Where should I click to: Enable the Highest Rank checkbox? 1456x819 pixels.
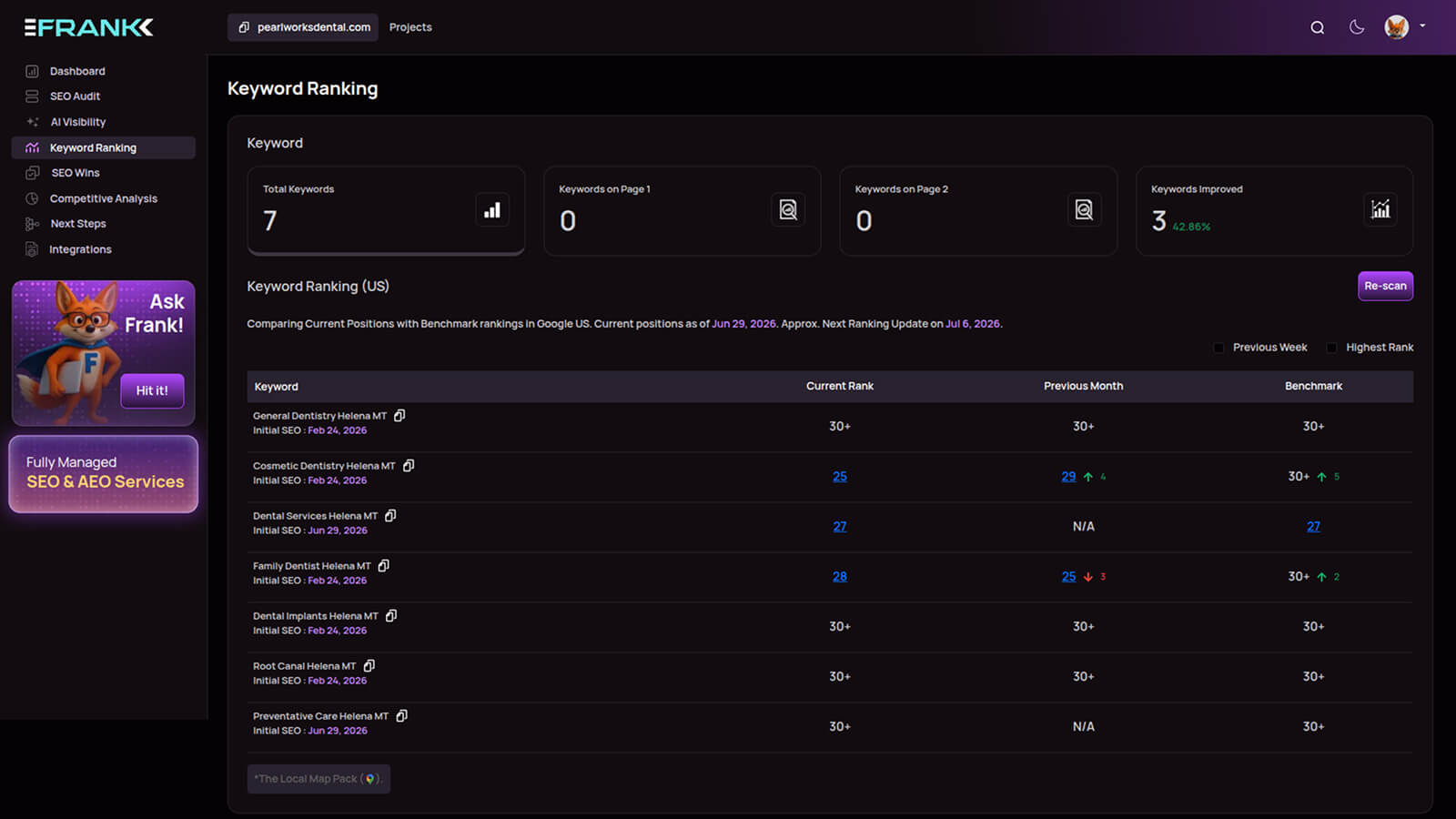(1332, 348)
